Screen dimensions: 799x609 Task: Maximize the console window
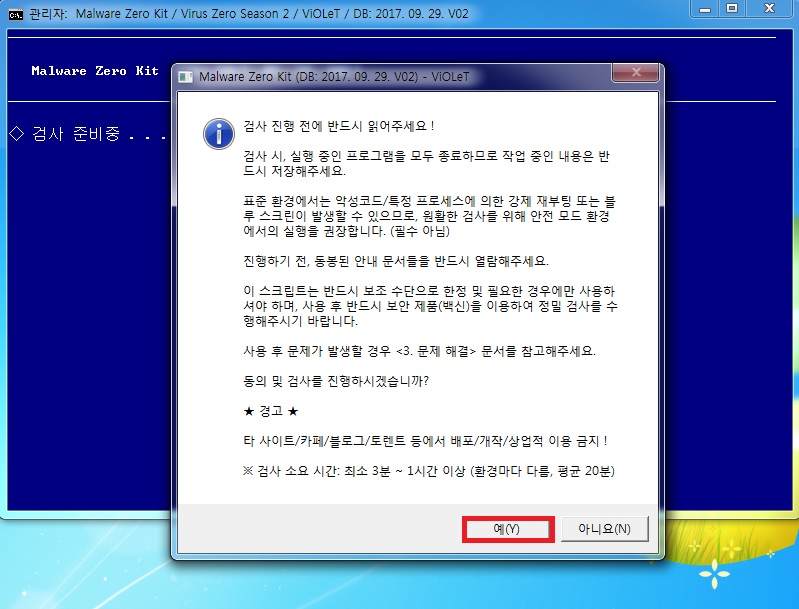pyautogui.click(x=732, y=9)
